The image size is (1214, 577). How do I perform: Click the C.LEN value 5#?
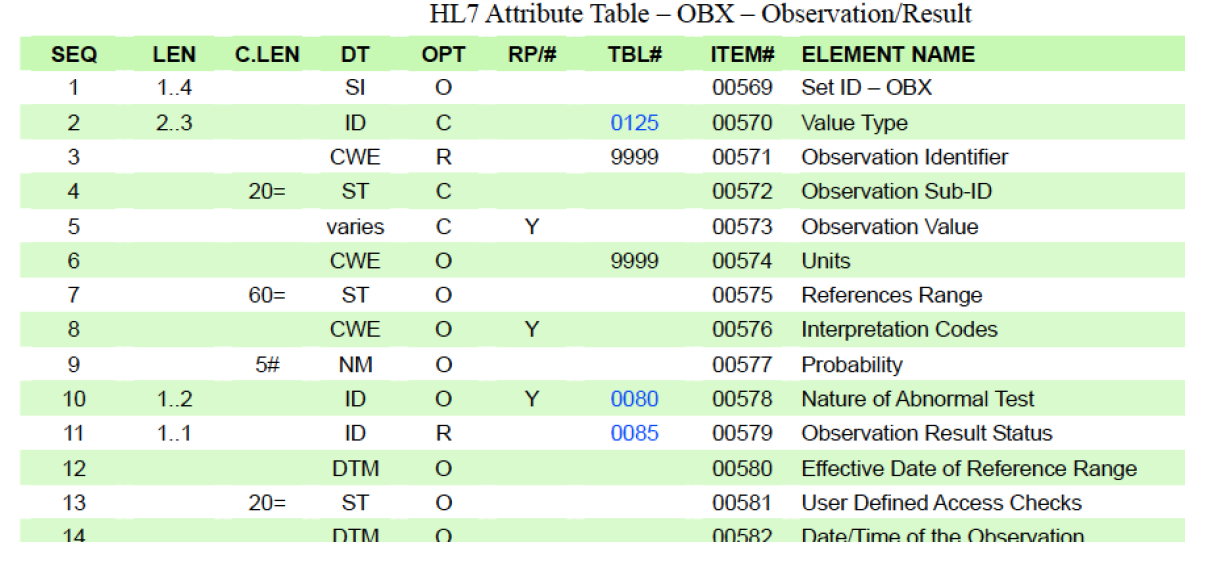[267, 365]
